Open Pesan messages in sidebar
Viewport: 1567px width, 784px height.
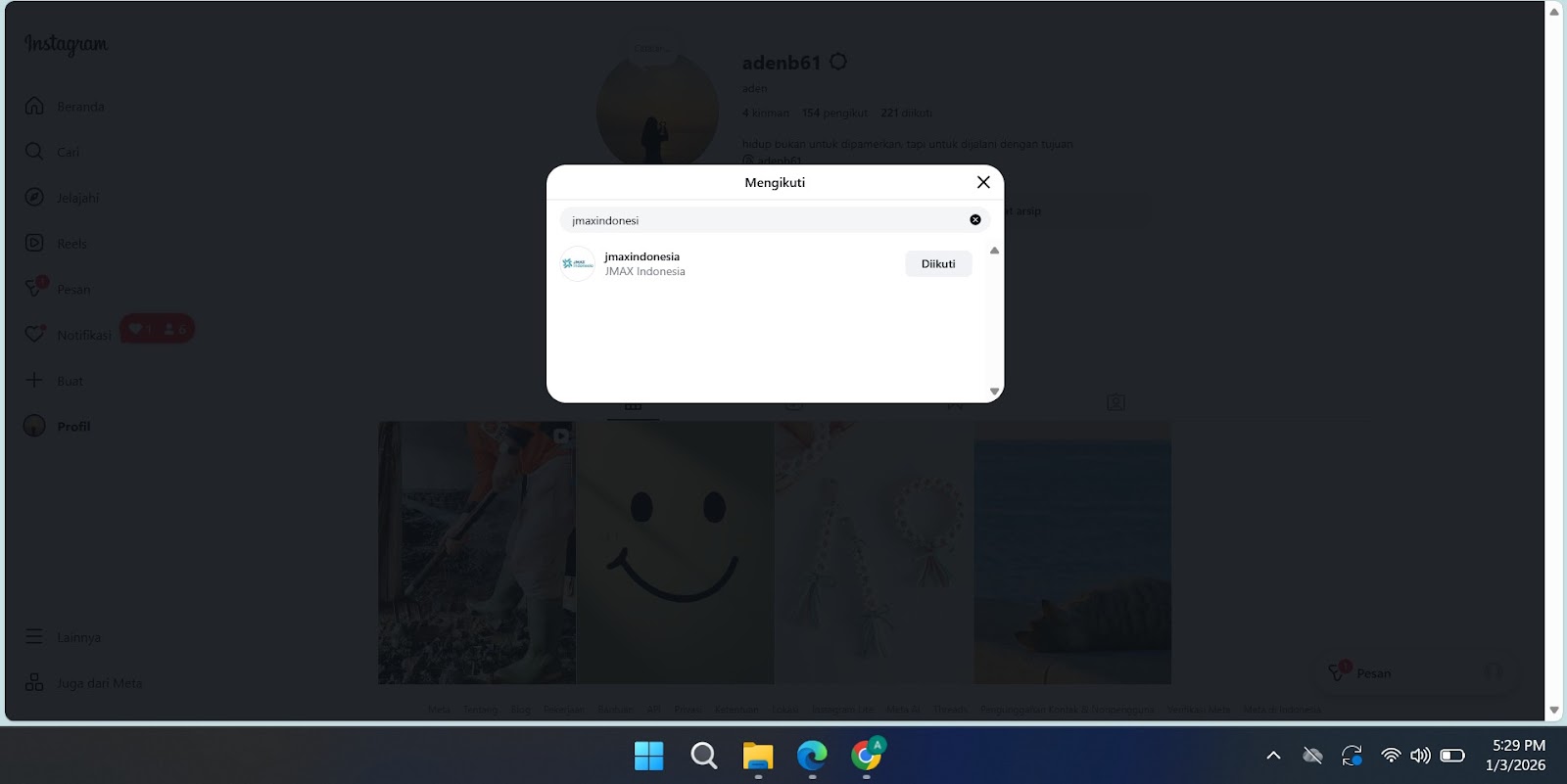72,290
